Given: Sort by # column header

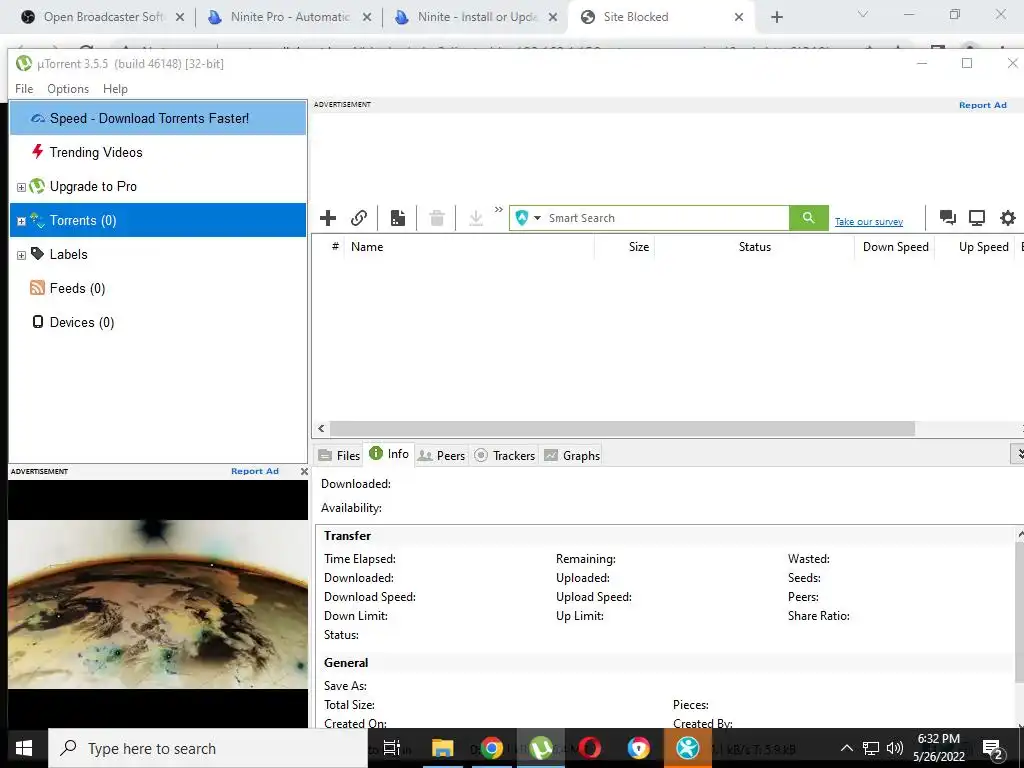Looking at the screenshot, I should click(x=334, y=247).
